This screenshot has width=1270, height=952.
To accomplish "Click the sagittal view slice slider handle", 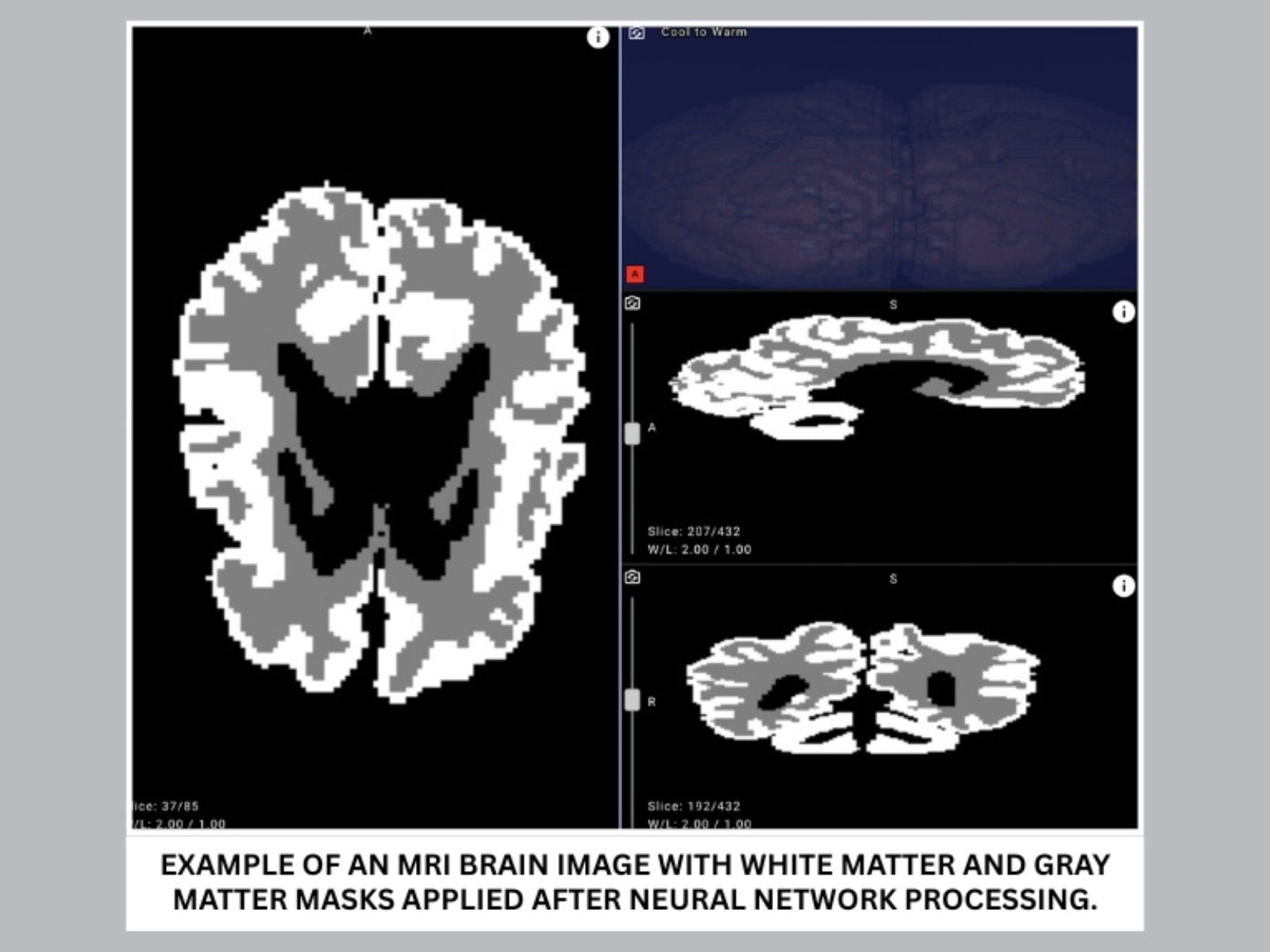I will coord(632,433).
